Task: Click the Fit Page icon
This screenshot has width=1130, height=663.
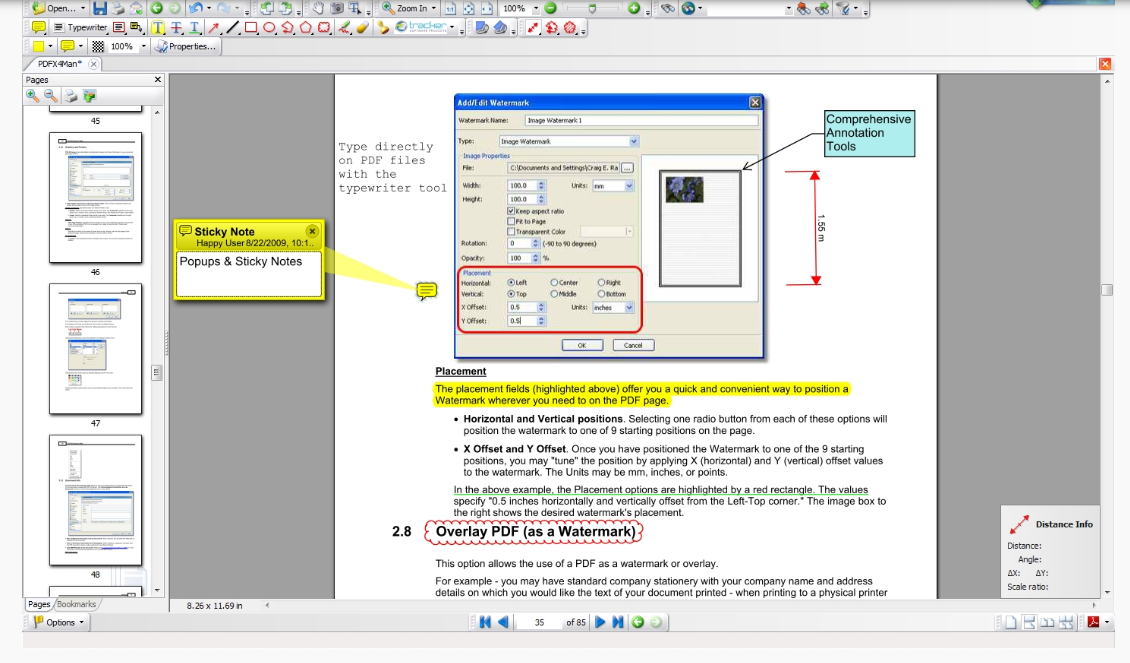Action: (x=468, y=9)
